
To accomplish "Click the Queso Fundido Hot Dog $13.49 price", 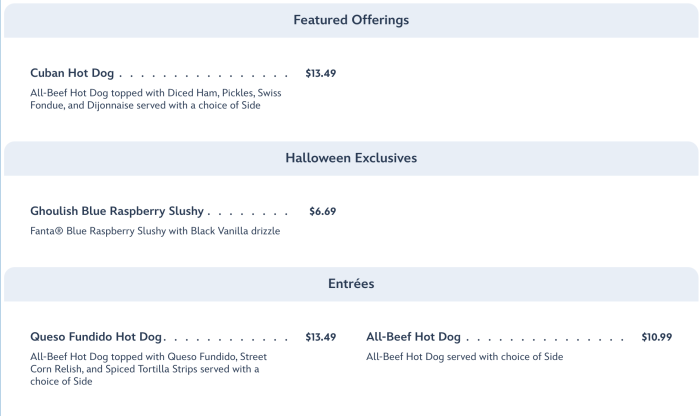I will click(320, 337).
